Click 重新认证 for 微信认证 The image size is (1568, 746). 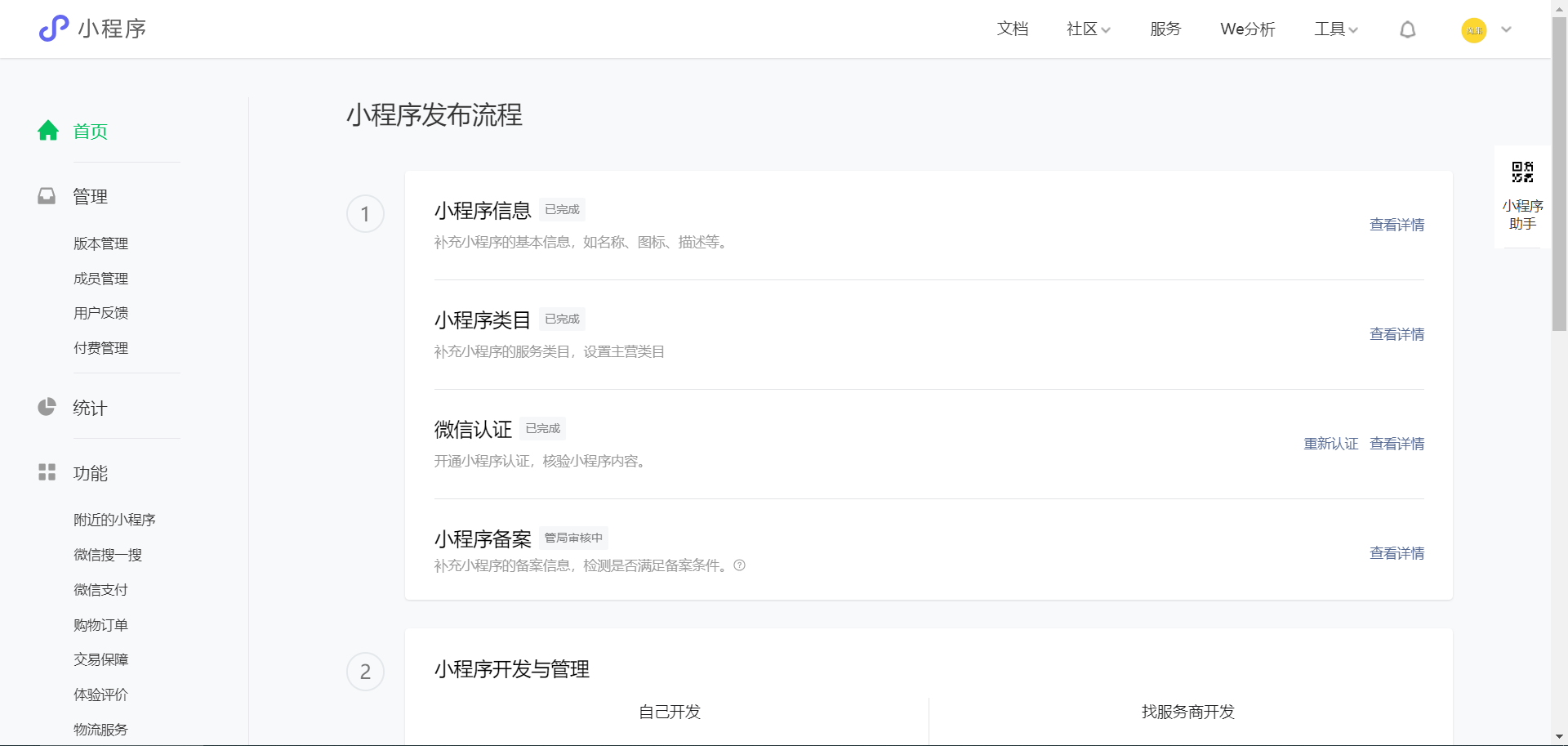point(1330,444)
